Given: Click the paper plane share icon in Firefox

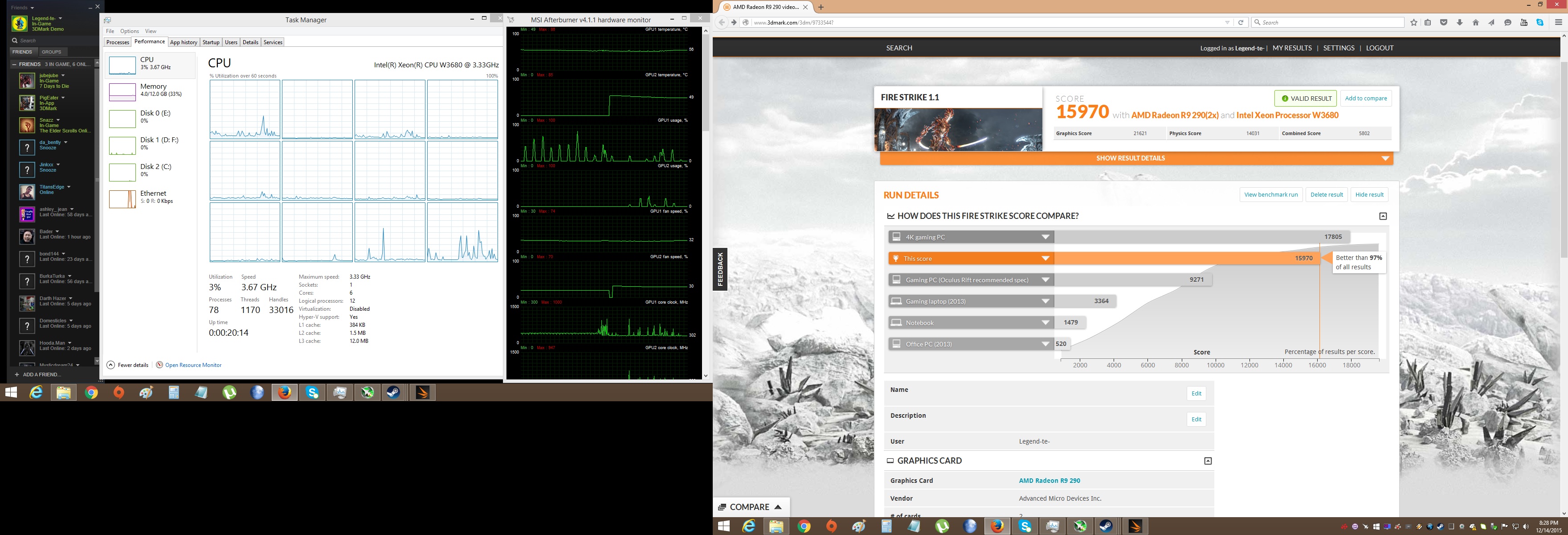Looking at the screenshot, I should point(1491,23).
